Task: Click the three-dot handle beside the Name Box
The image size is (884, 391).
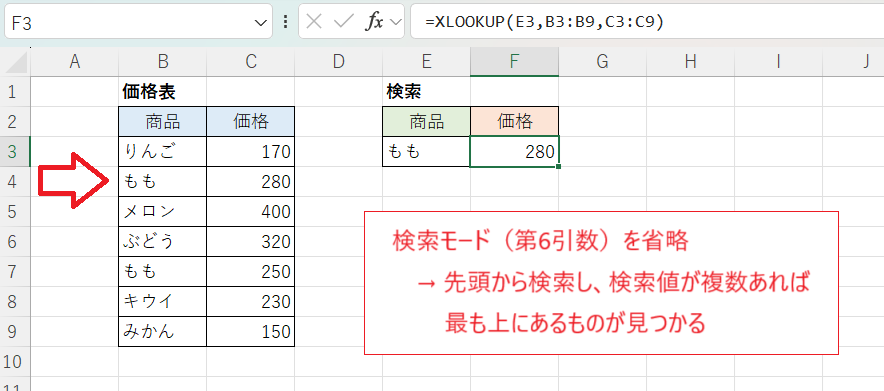Action: 285,22
